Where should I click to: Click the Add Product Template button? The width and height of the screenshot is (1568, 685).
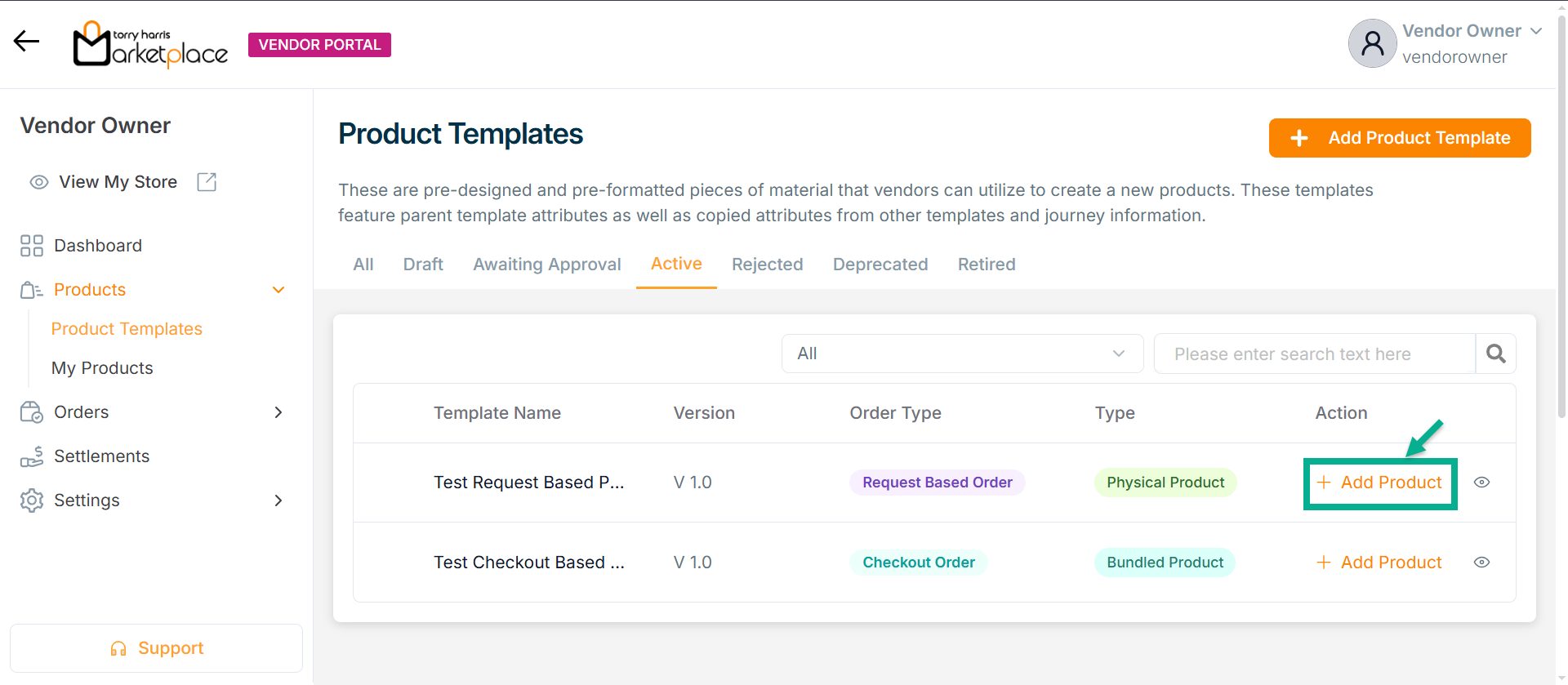point(1399,138)
